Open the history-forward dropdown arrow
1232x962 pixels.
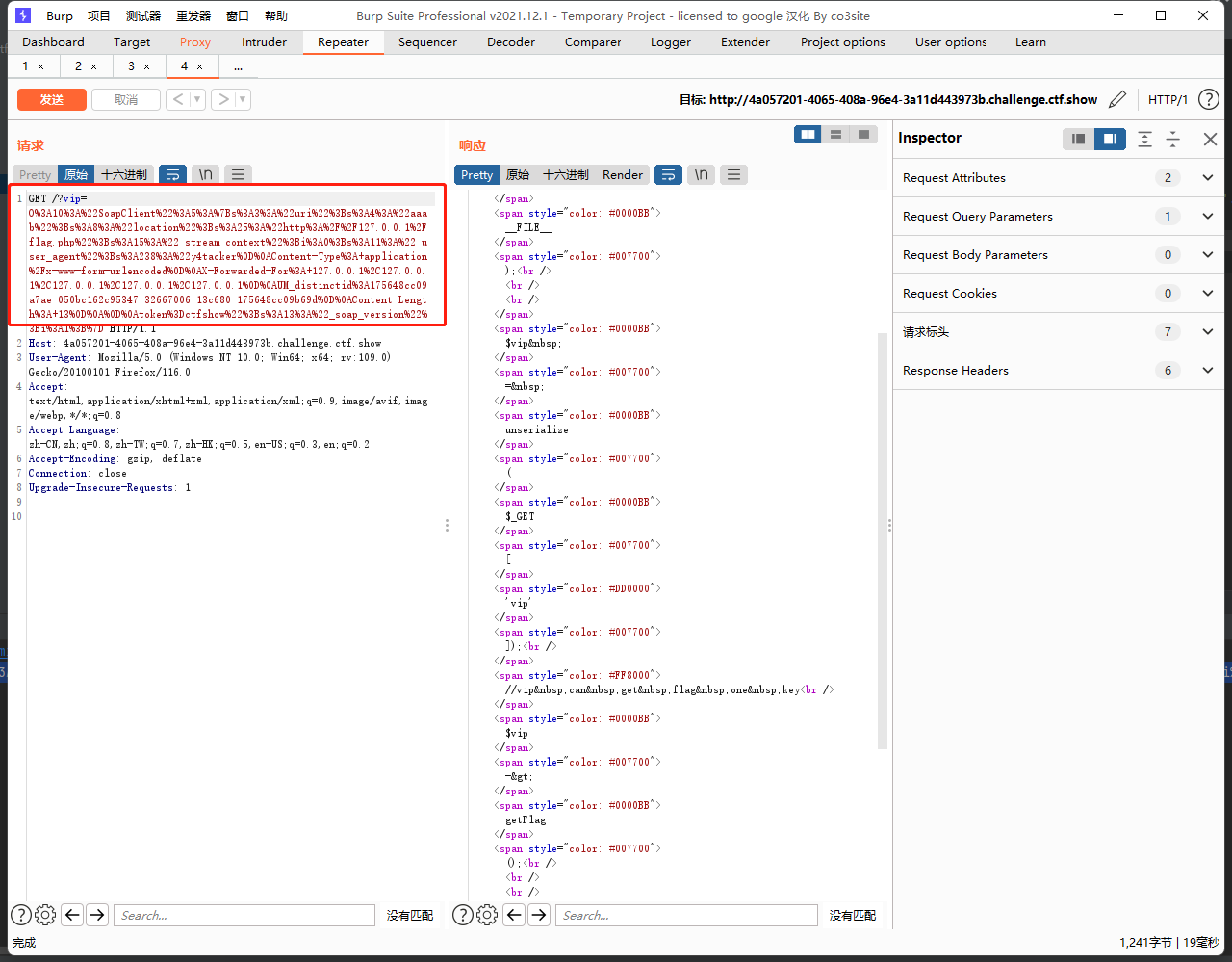click(x=243, y=99)
